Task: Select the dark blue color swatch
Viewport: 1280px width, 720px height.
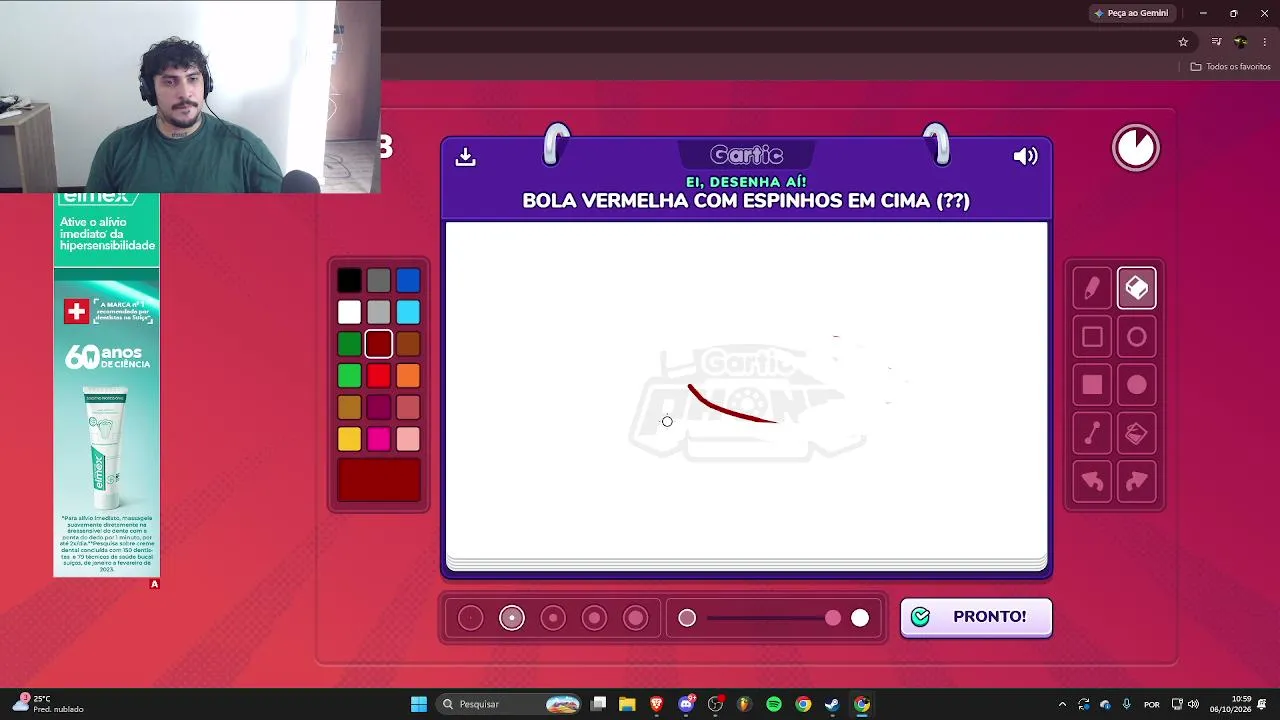Action: pyautogui.click(x=408, y=281)
